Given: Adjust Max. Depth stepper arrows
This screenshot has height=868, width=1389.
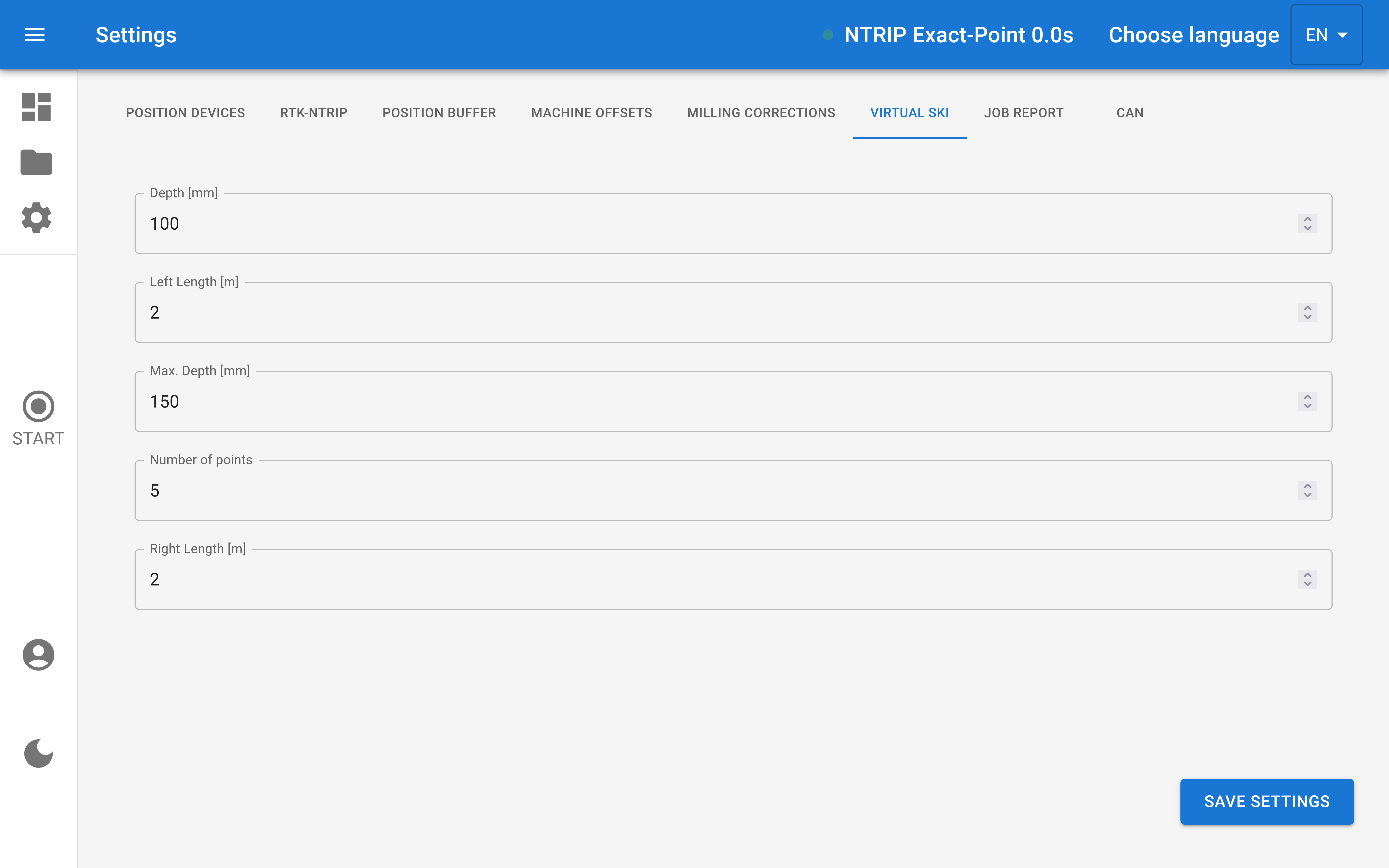Looking at the screenshot, I should (x=1307, y=401).
